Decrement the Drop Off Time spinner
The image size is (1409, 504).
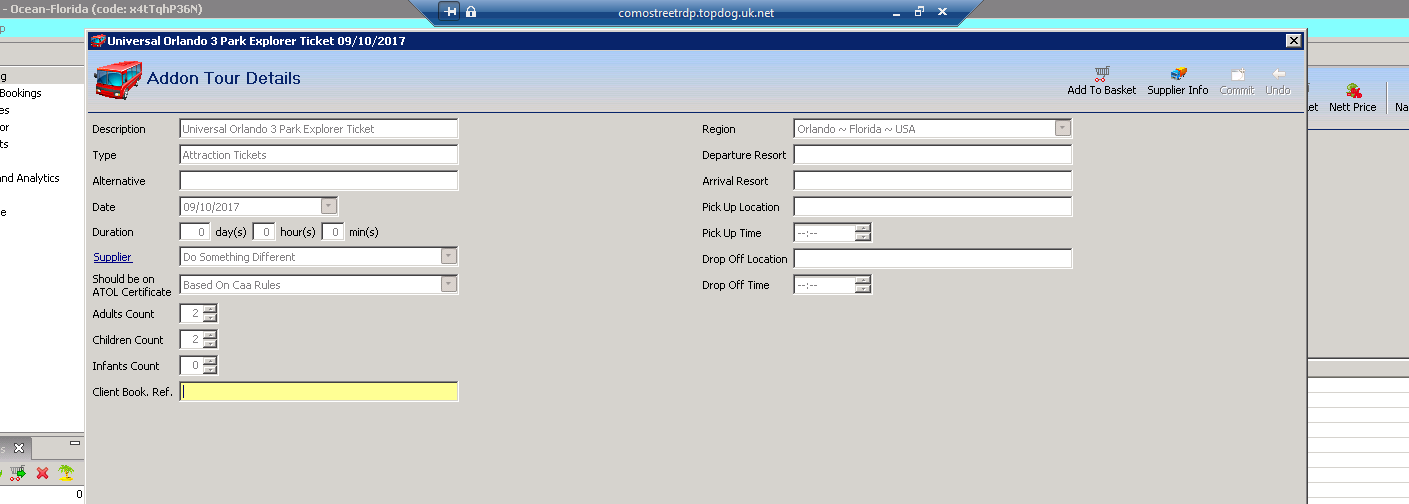[x=863, y=289]
